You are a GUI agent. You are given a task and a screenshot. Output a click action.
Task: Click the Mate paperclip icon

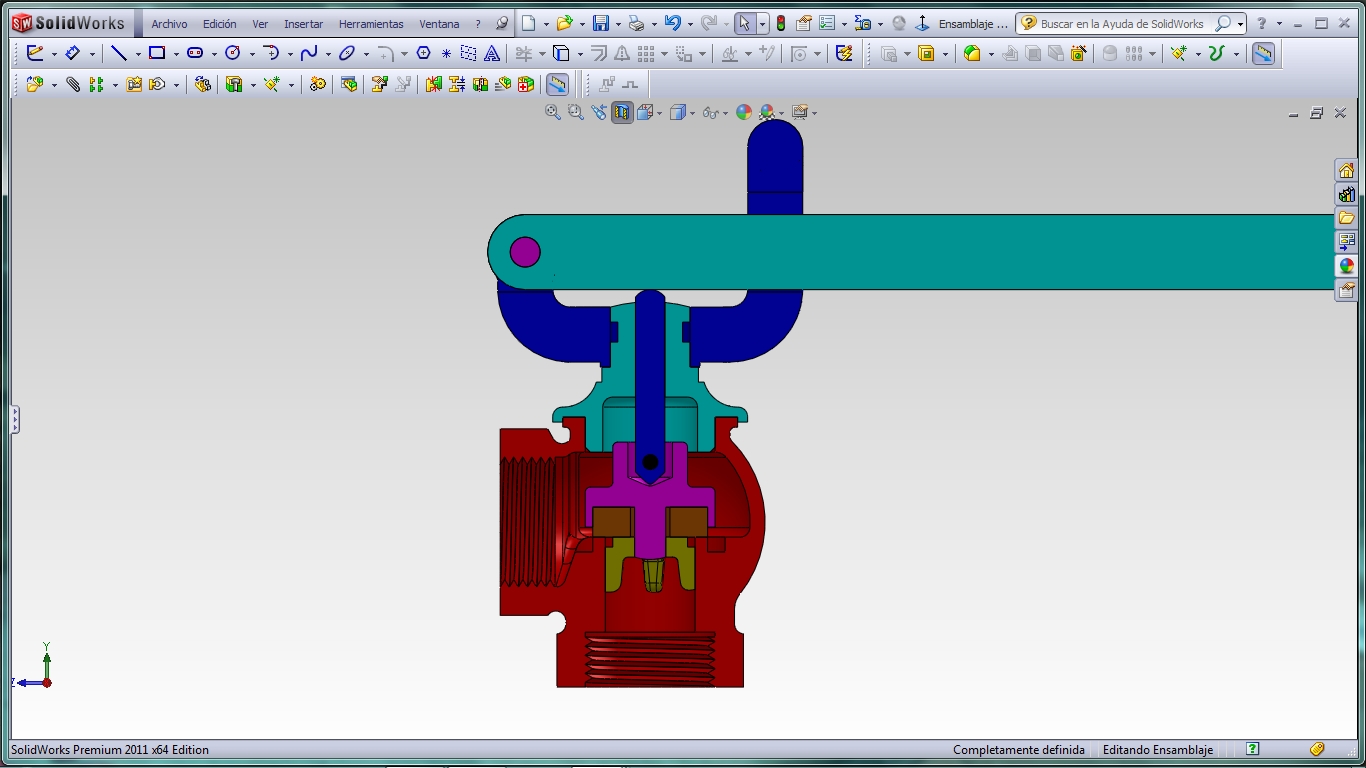[73, 84]
